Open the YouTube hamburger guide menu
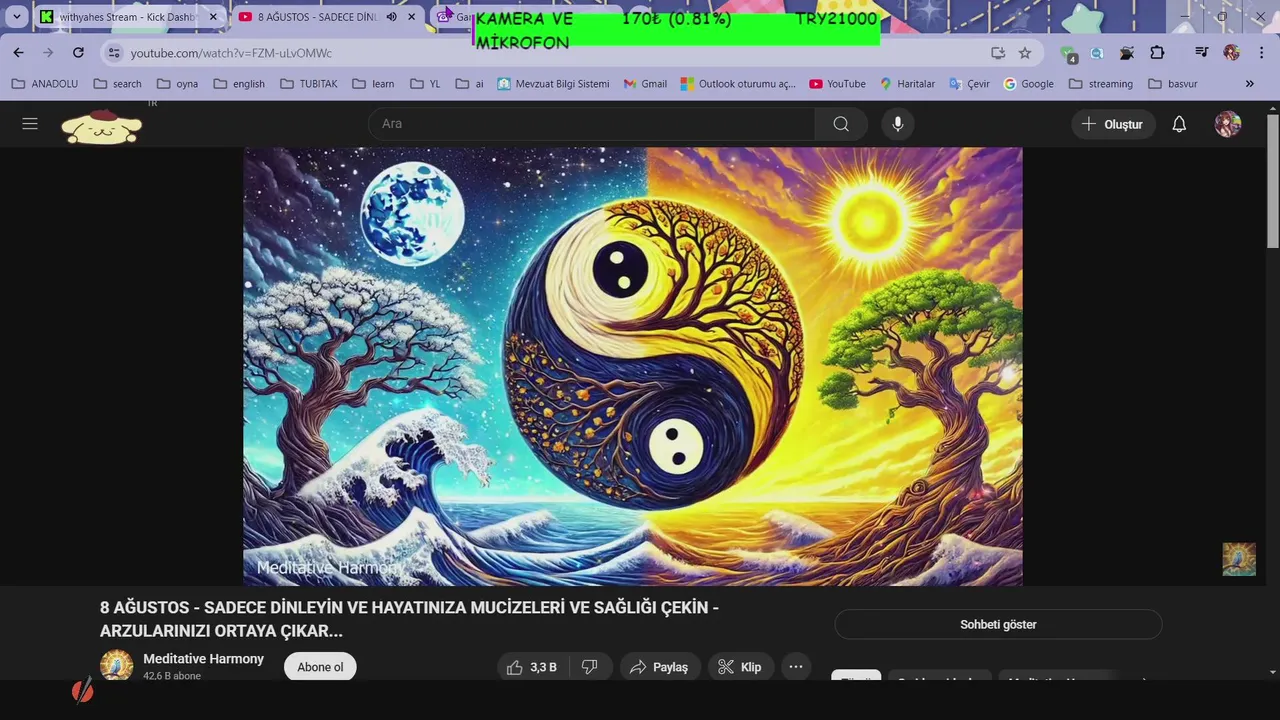Image resolution: width=1280 pixels, height=720 pixels. (30, 123)
